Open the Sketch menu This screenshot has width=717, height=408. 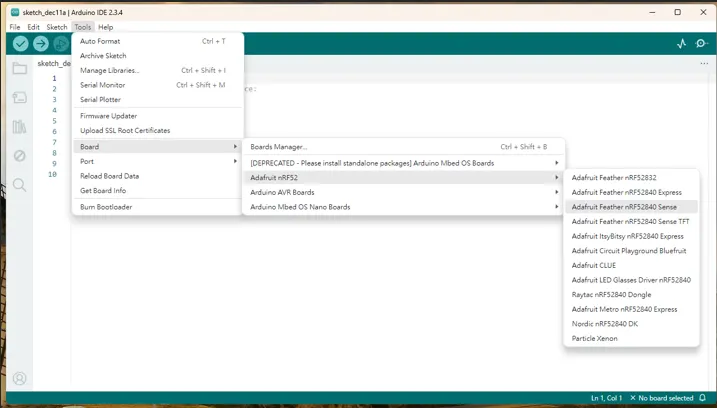point(57,27)
